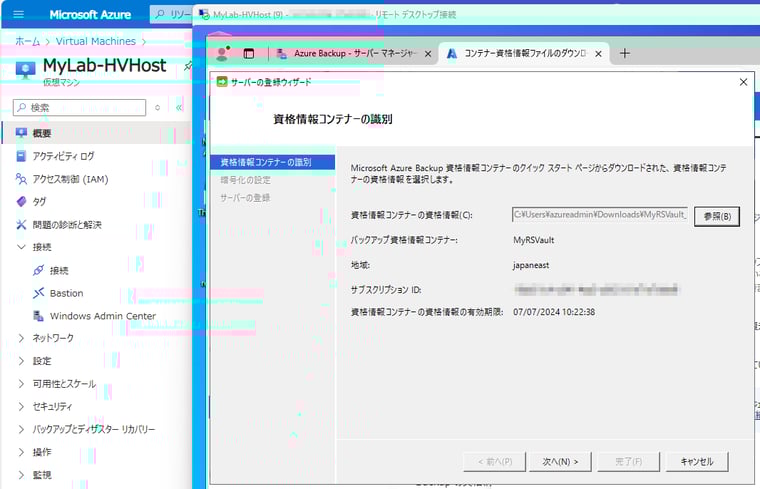Click the resource search box in Azure header
Screen dimensions: 760x489
pyautogui.click(x=172, y=15)
